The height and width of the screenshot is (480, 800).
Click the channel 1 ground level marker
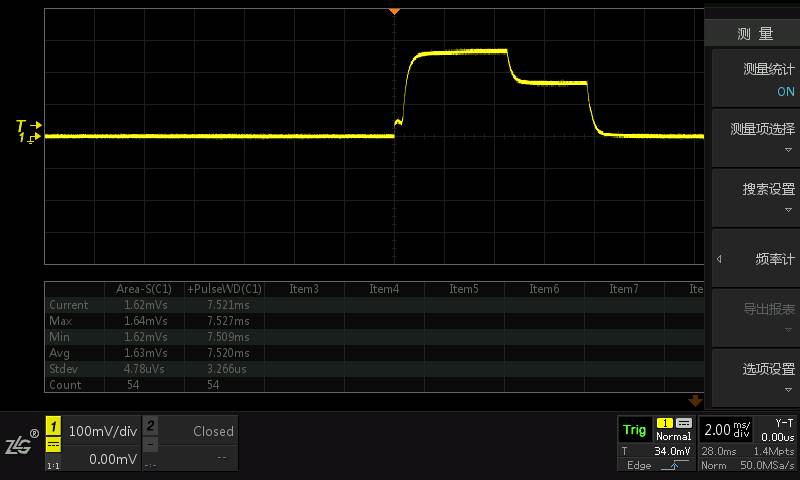click(27, 138)
